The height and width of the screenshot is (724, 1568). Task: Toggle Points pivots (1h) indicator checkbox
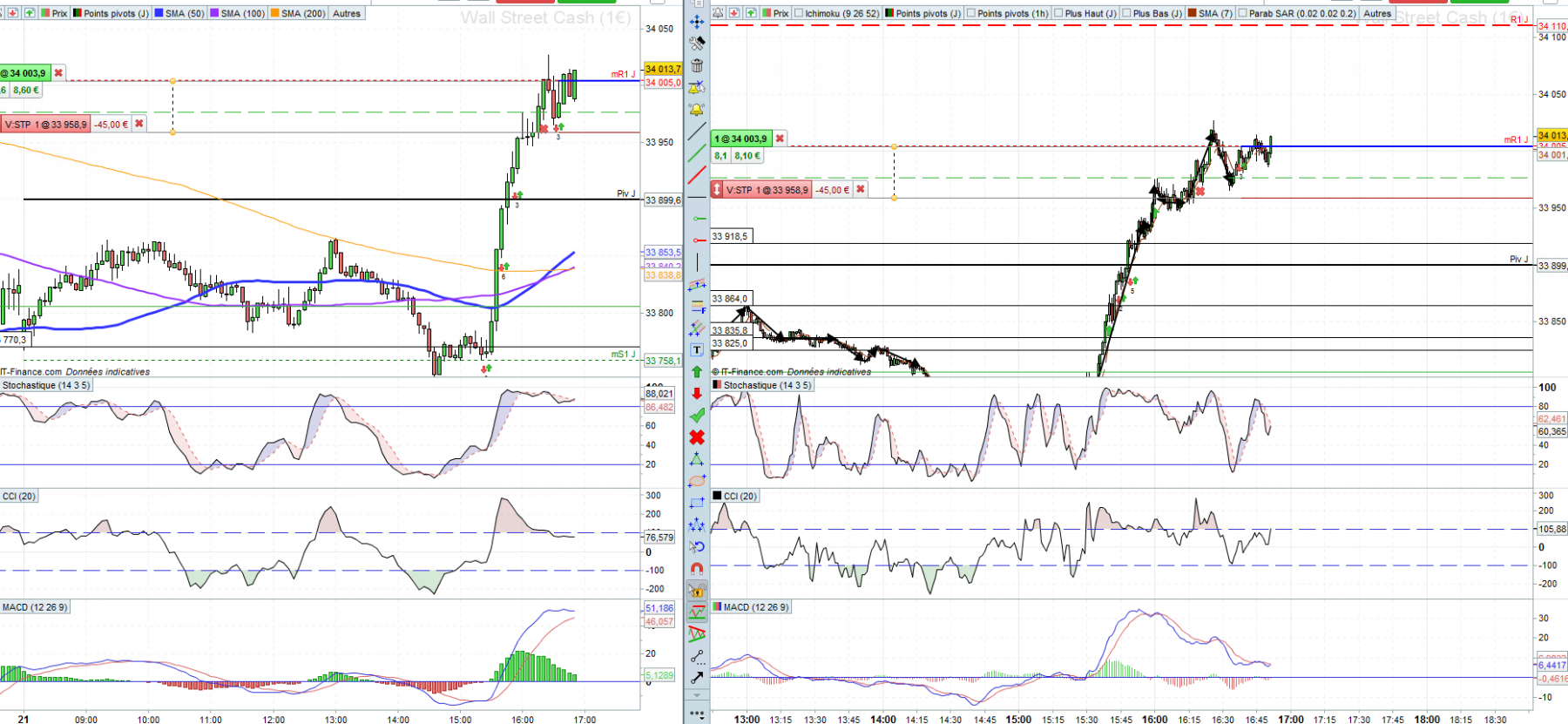click(971, 13)
